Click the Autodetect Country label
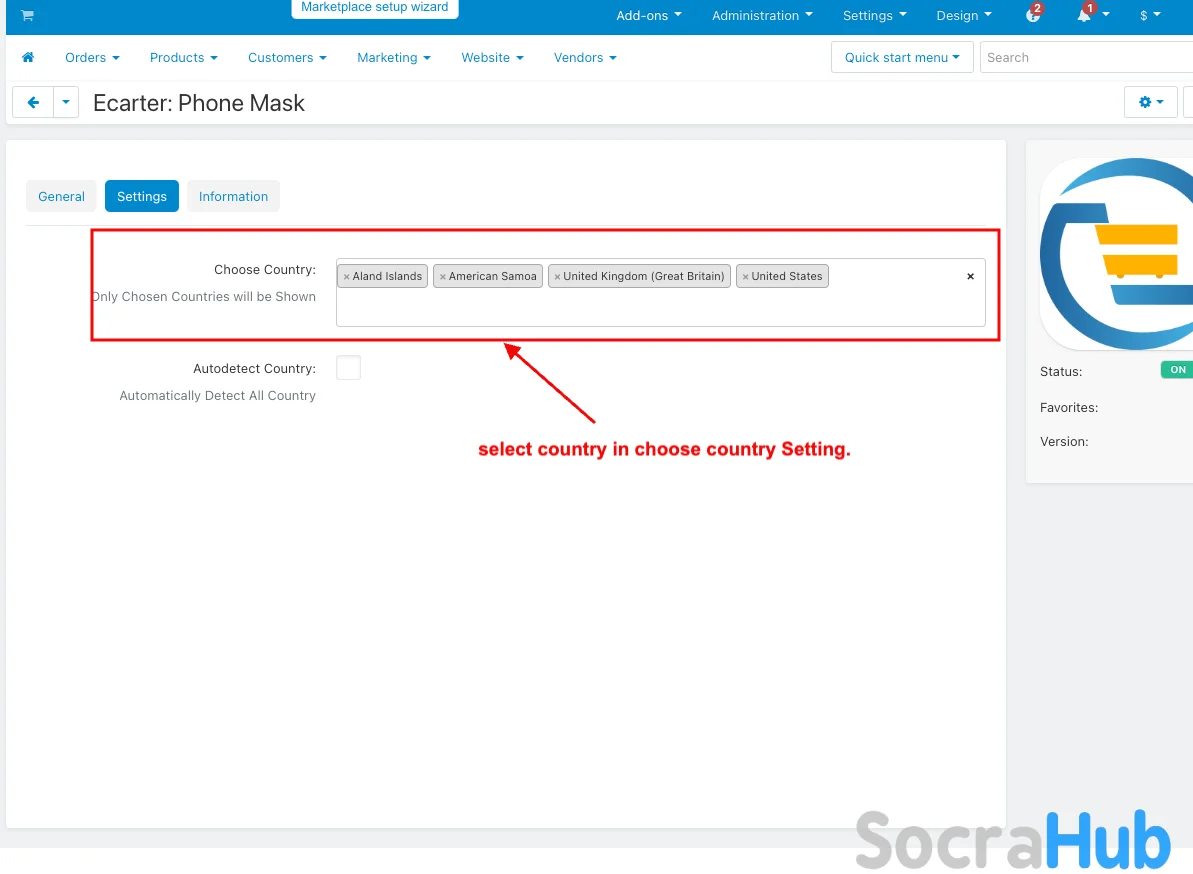The height and width of the screenshot is (874, 1193). [254, 368]
